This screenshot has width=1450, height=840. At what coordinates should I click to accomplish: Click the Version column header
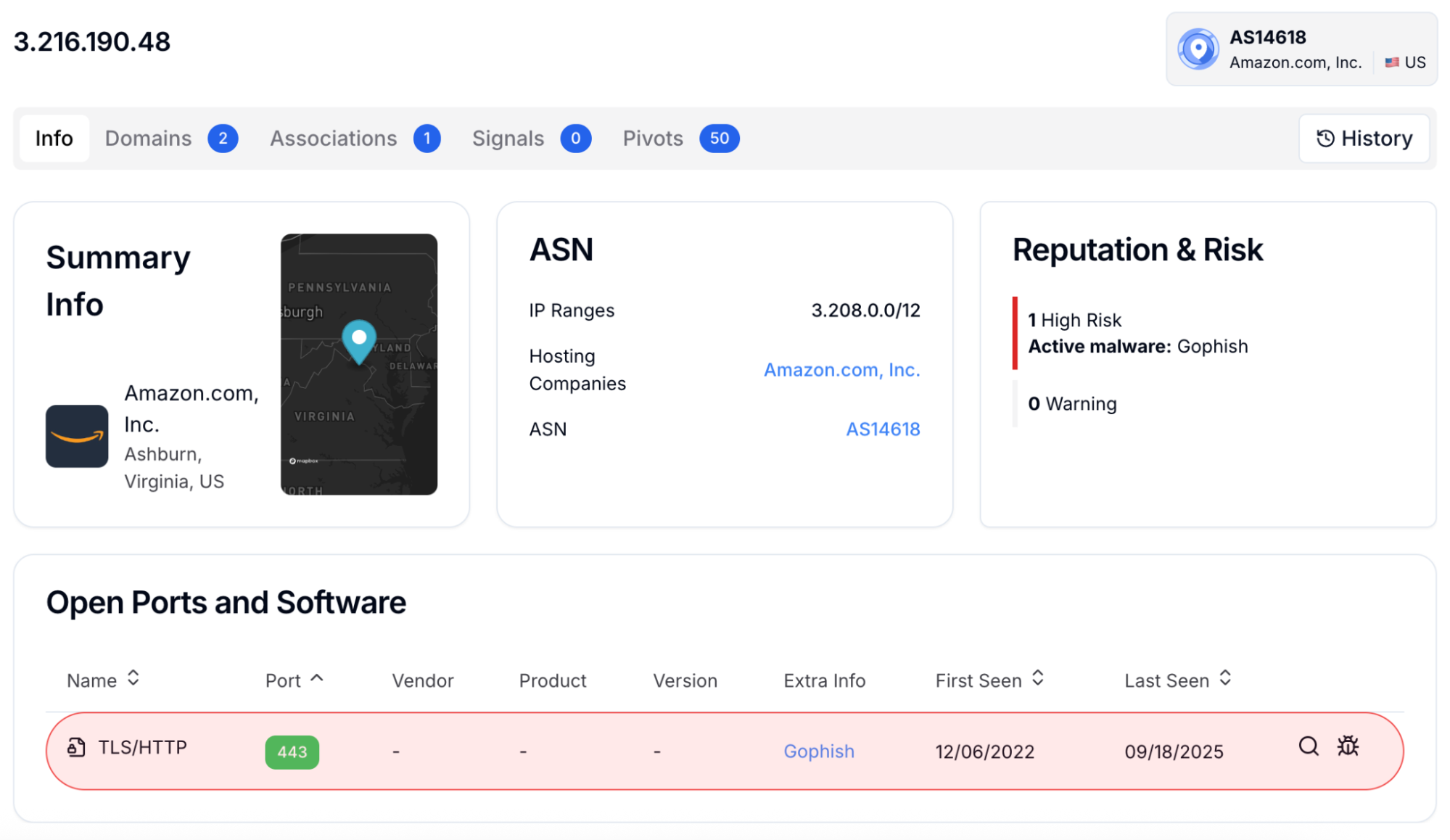(685, 681)
